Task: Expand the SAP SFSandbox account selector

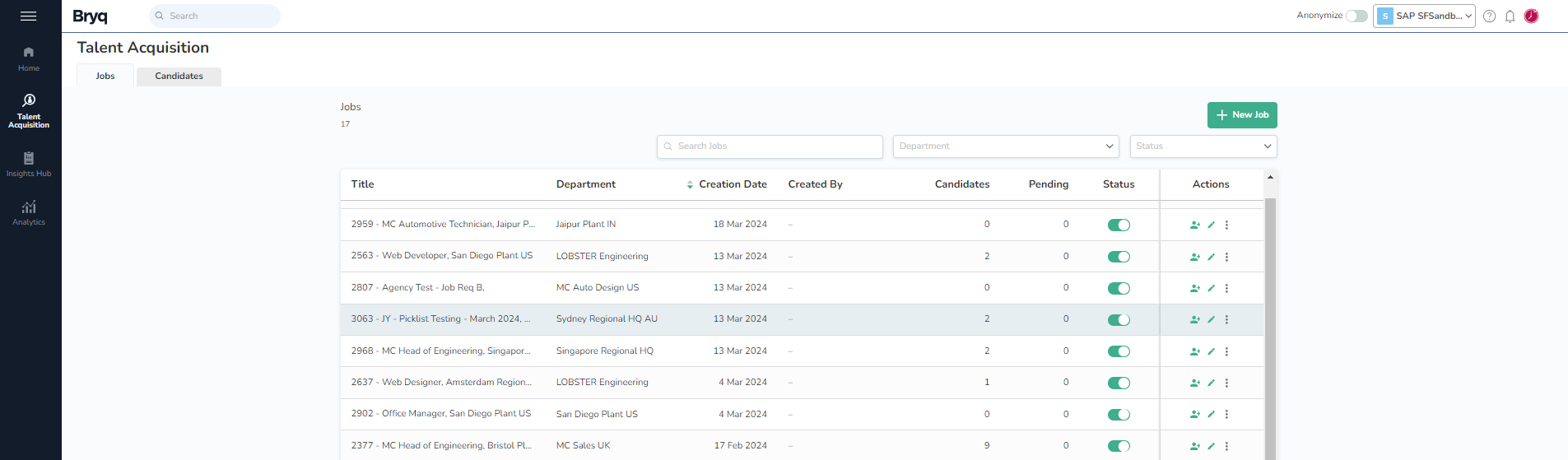Action: pos(1424,16)
